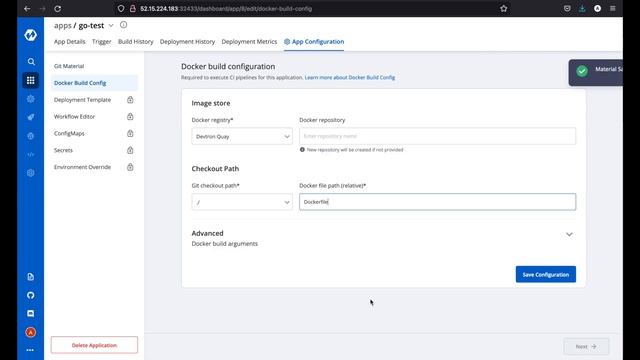Viewport: 640px width, 360px height.
Task: Open the Applications grid icon in the sidebar
Action: tap(31, 80)
